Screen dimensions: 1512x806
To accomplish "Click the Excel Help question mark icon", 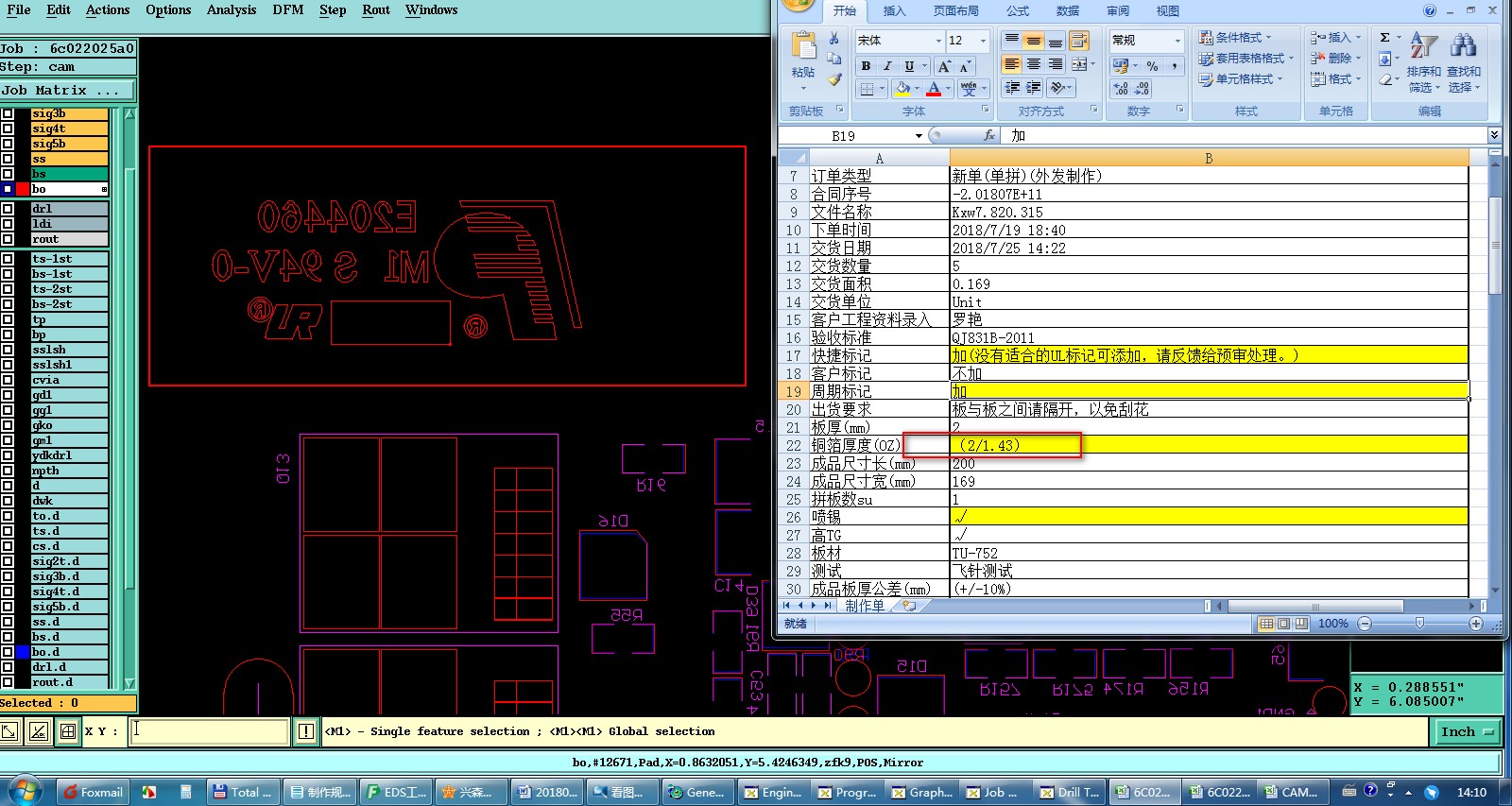I will (x=1430, y=10).
